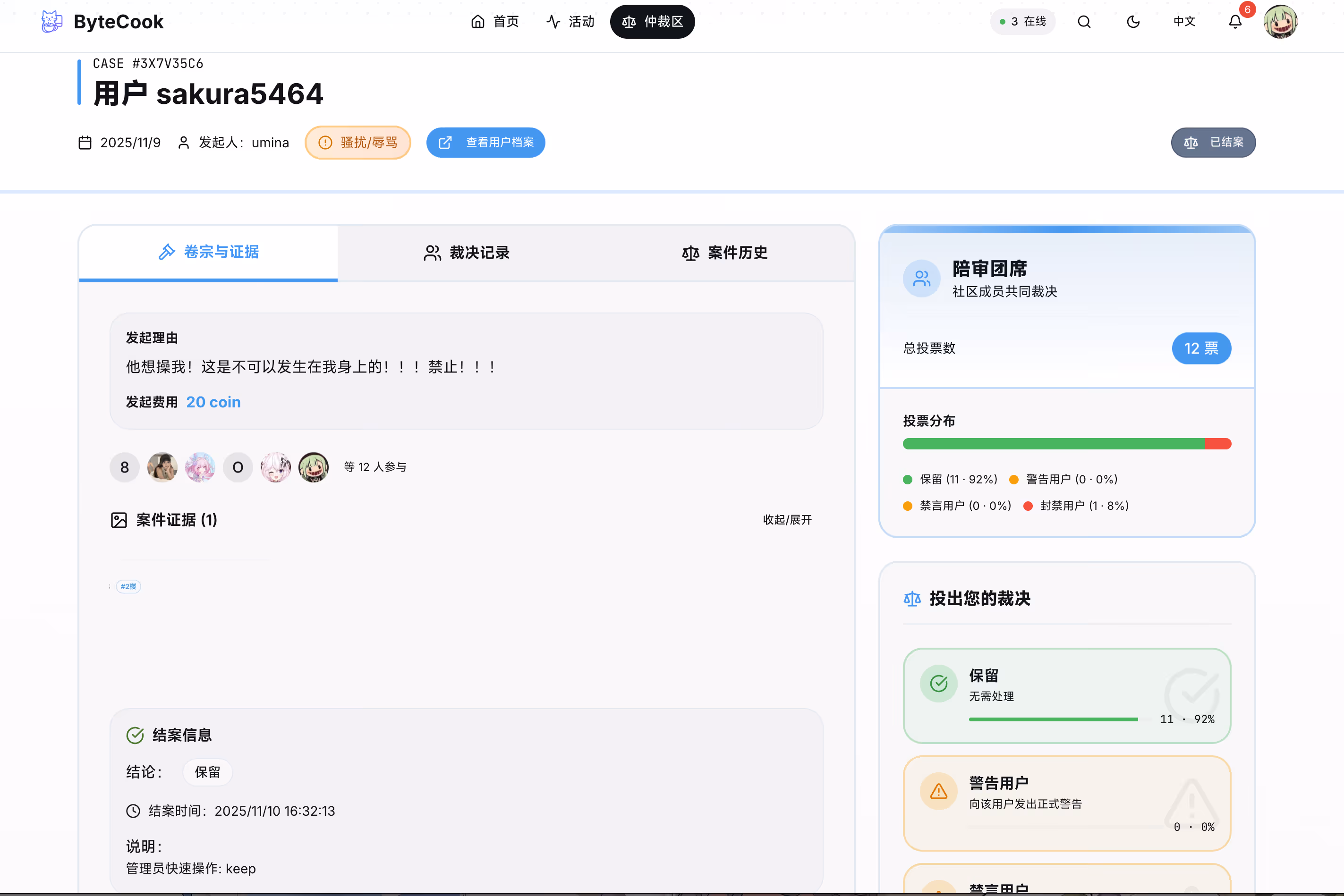
Task: Click the warning triangle icon on 警告用户
Action: pyautogui.click(x=939, y=791)
